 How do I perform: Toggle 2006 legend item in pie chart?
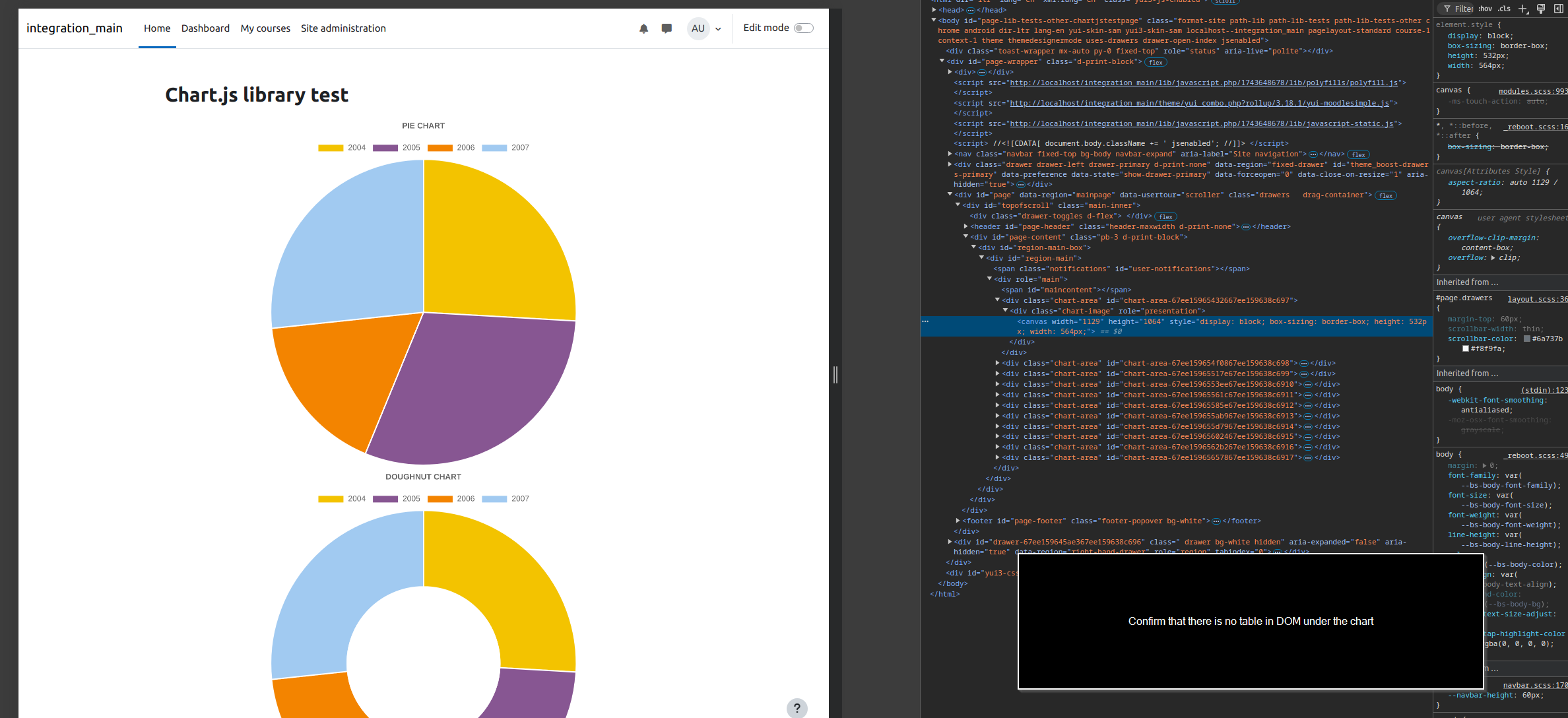451,148
